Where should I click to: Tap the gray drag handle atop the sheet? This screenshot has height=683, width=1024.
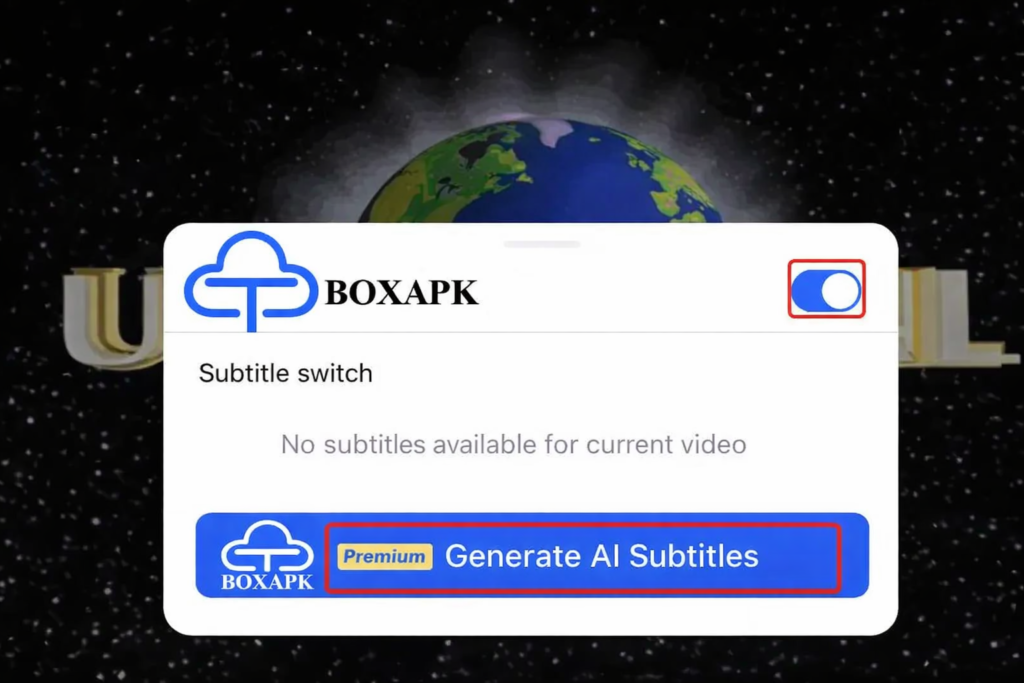pos(542,244)
